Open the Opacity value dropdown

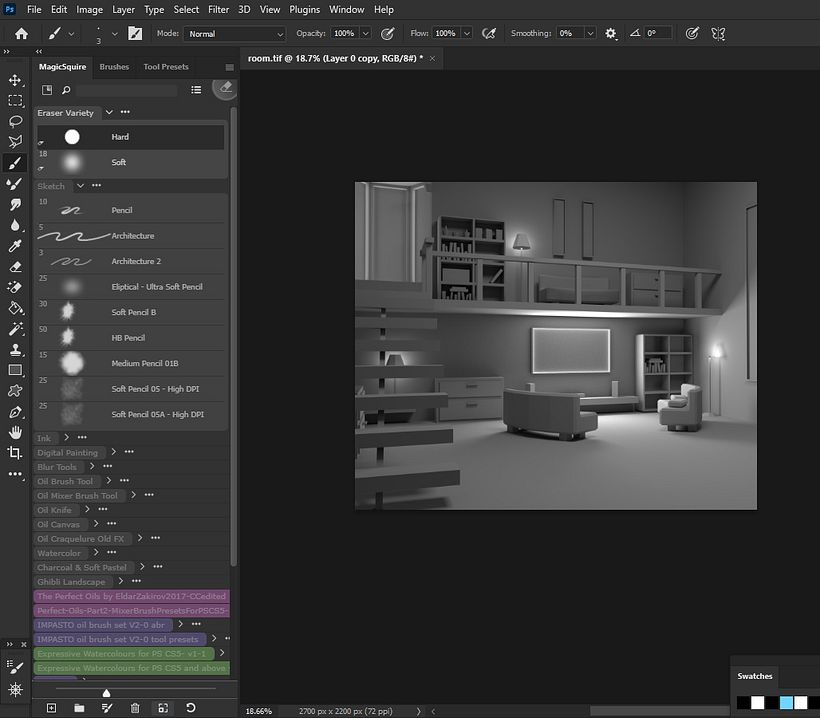[366, 33]
